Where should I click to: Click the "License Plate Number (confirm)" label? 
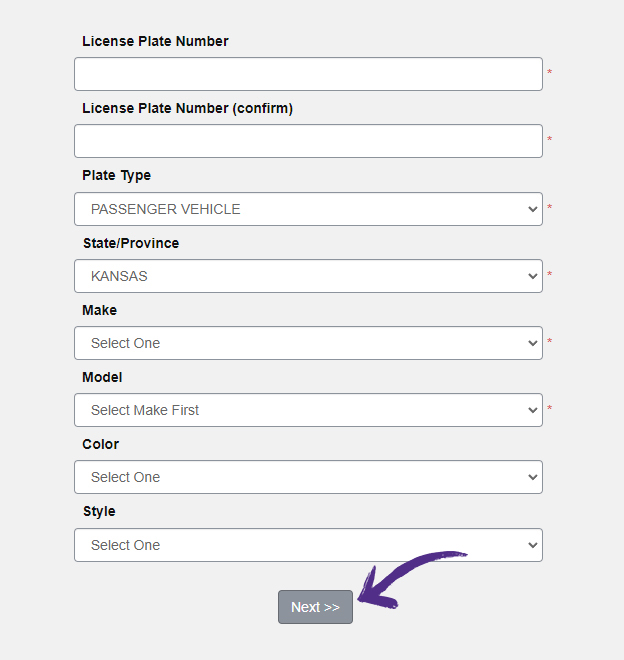tap(187, 108)
